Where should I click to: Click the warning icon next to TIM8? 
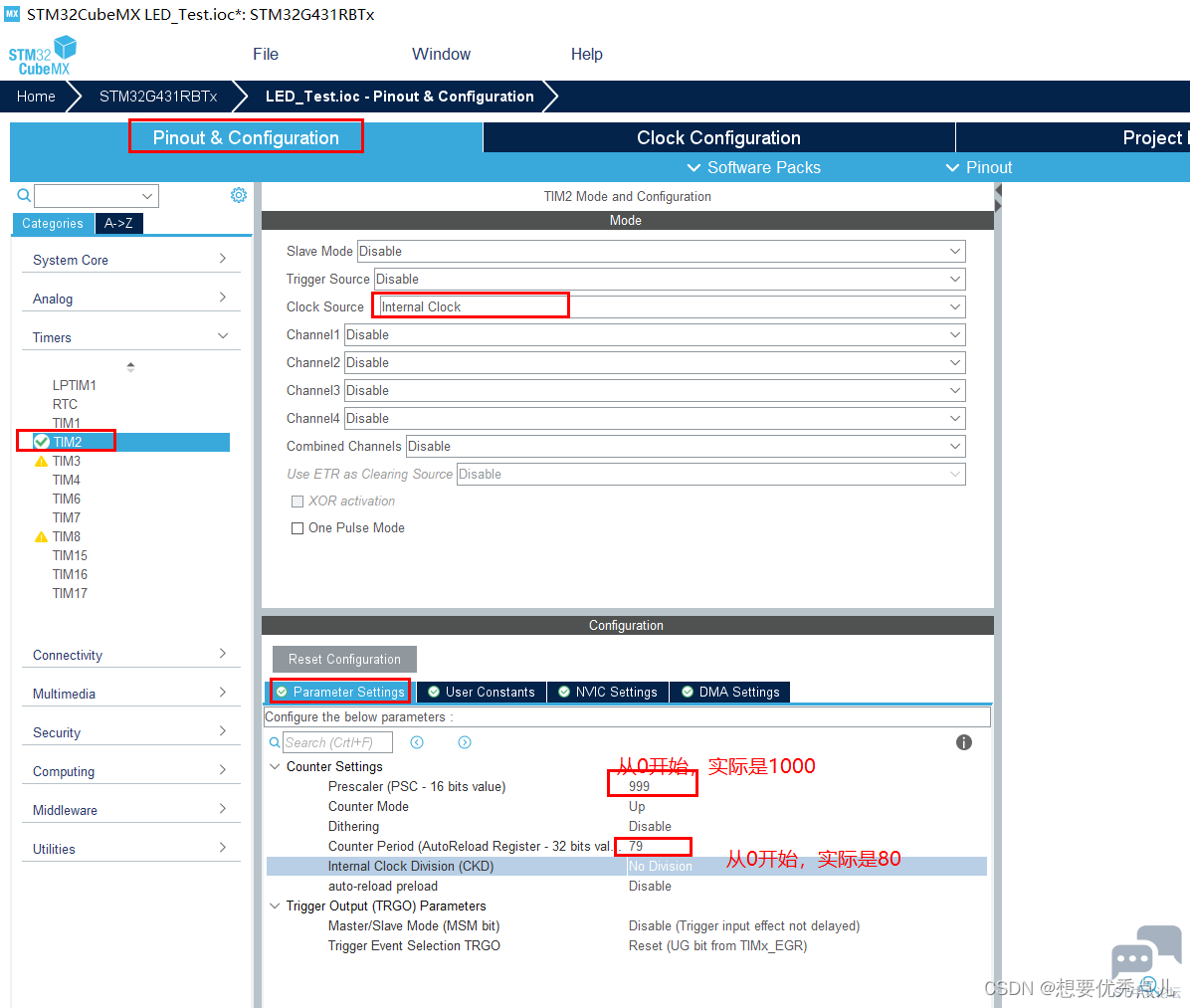pos(41,536)
